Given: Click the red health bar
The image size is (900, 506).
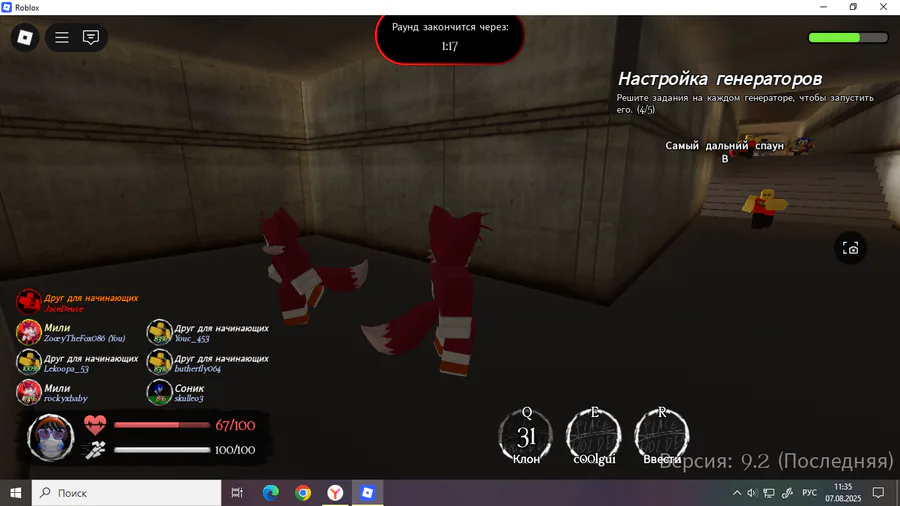Looking at the screenshot, I should 162,425.
